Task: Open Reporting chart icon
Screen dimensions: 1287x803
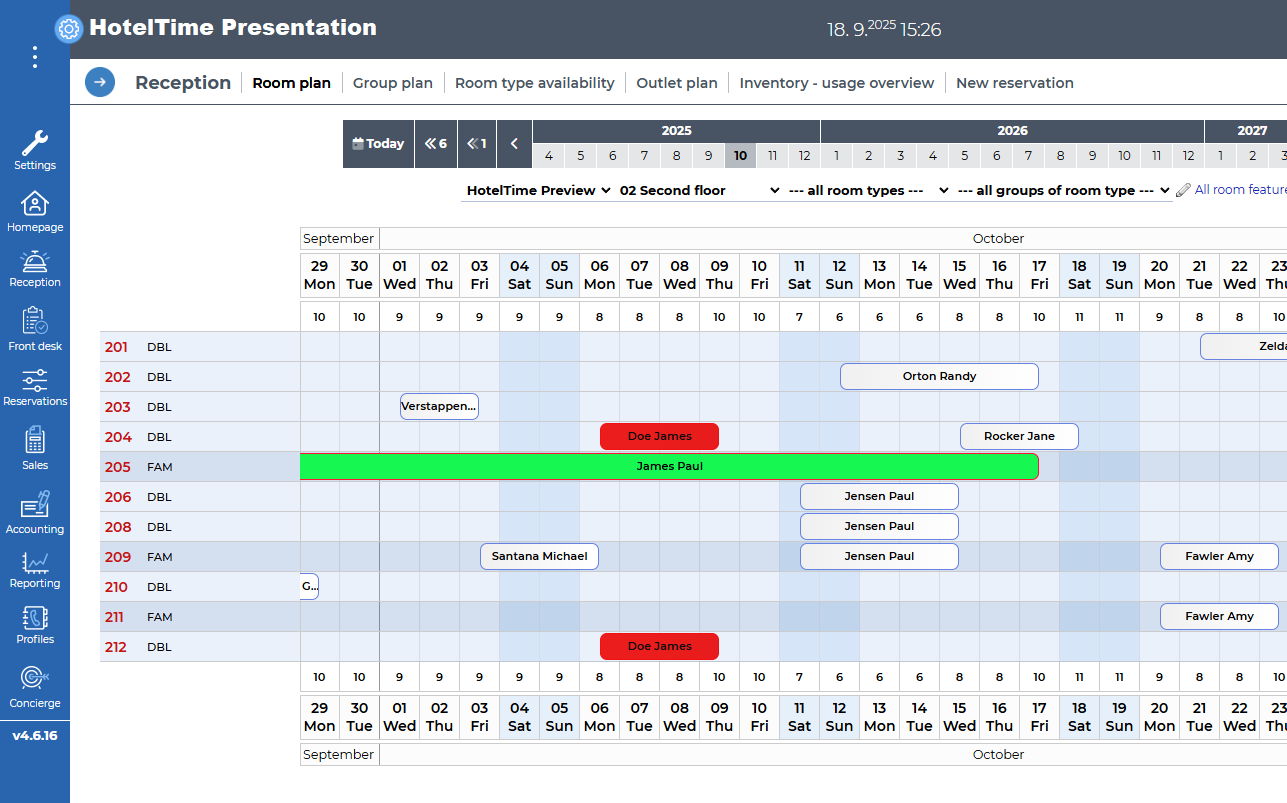Action: 35,562
